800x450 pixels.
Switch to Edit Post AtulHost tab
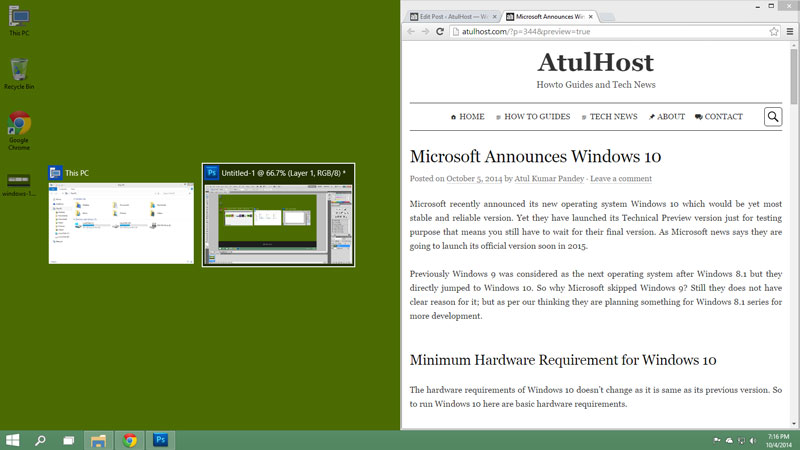[x=453, y=17]
